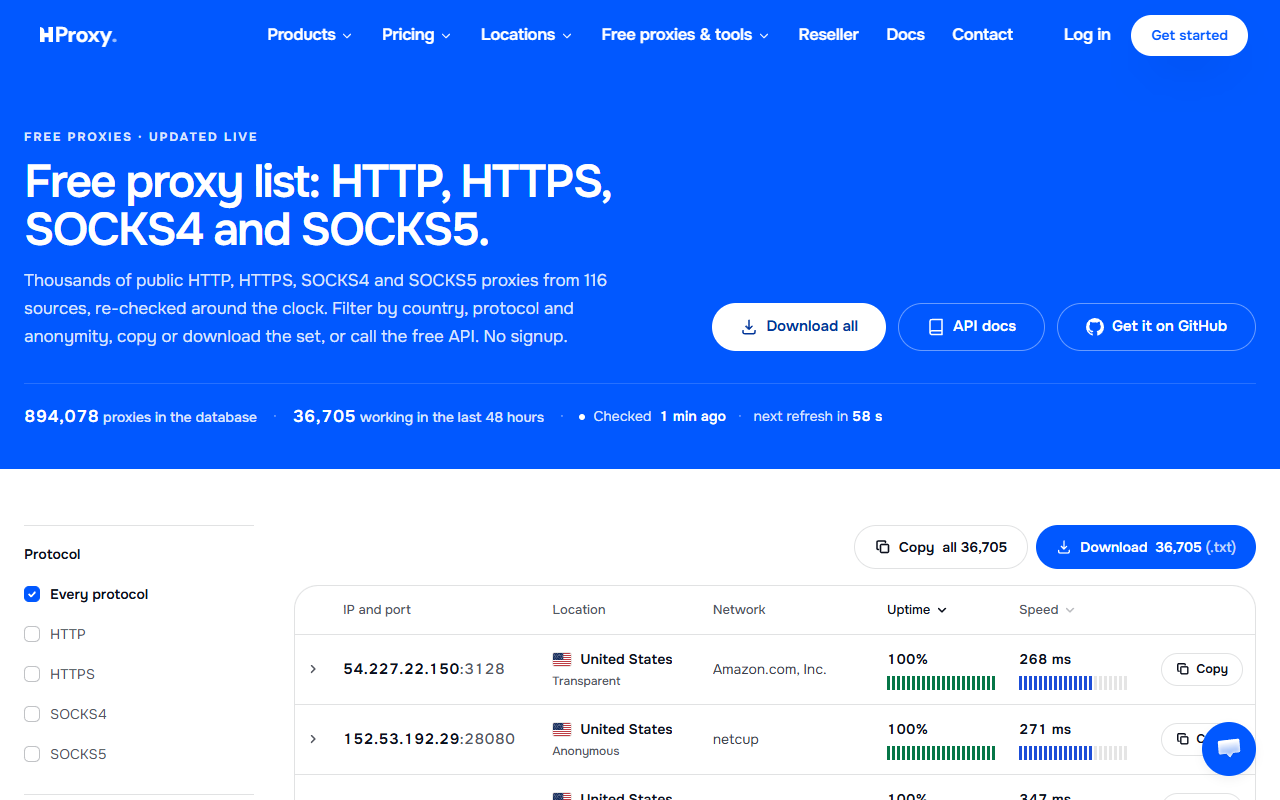Click the Log in link
1280x800 pixels.
[1087, 35]
